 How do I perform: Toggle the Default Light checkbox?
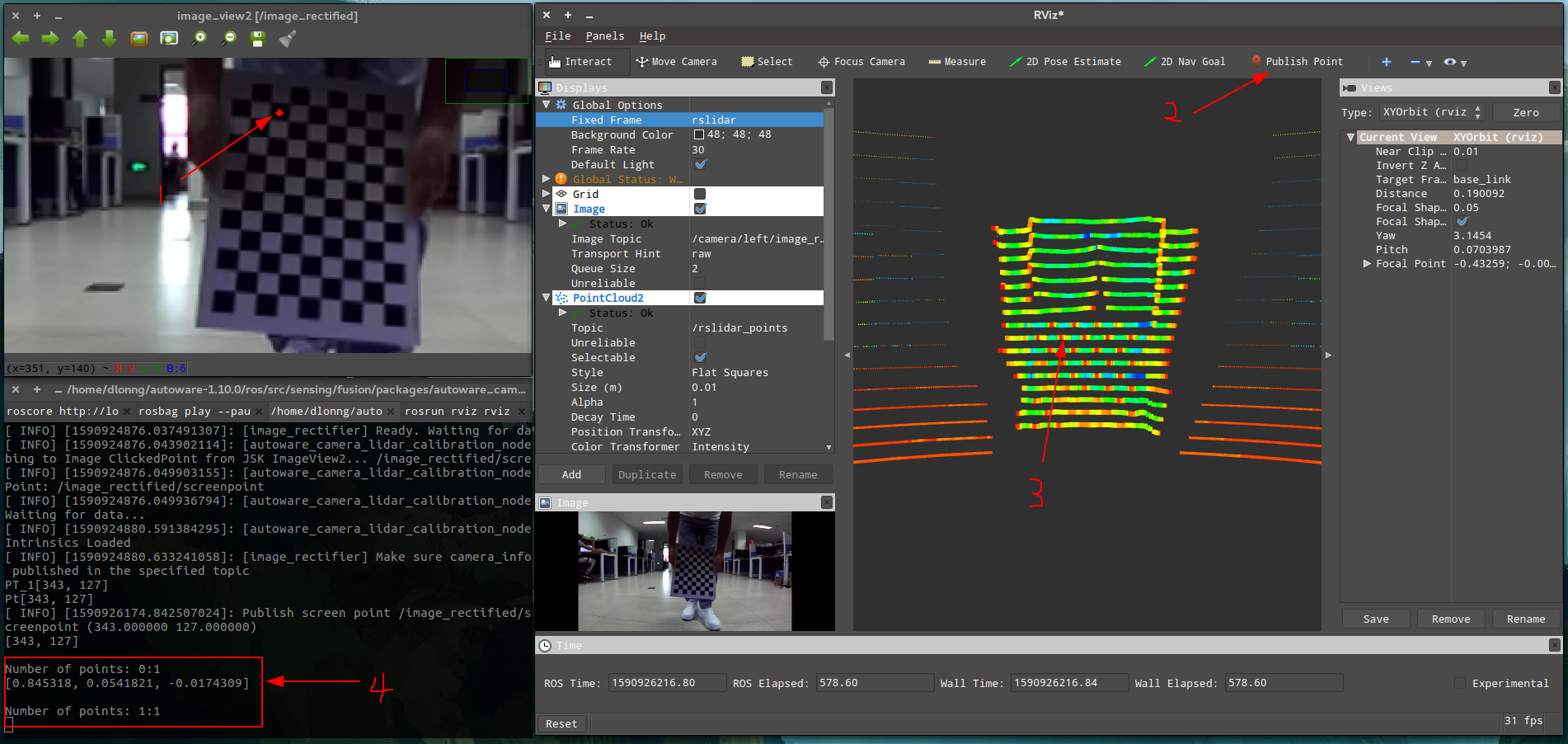click(x=700, y=164)
